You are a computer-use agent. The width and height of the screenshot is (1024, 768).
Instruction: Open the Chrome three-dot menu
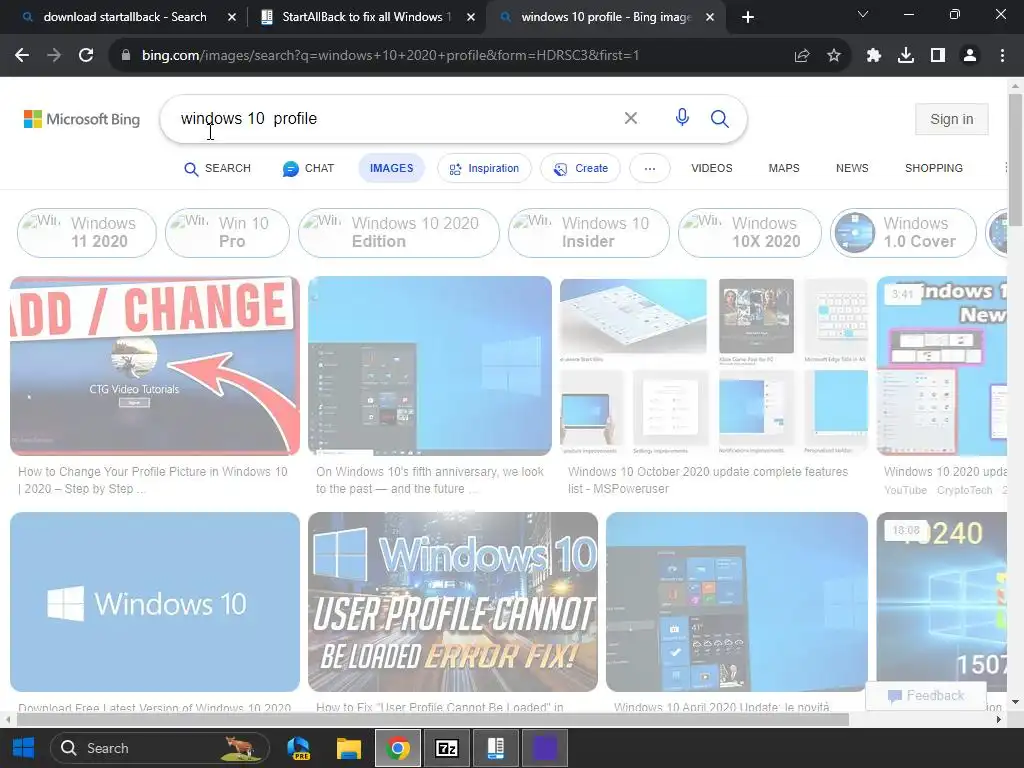[1002, 56]
